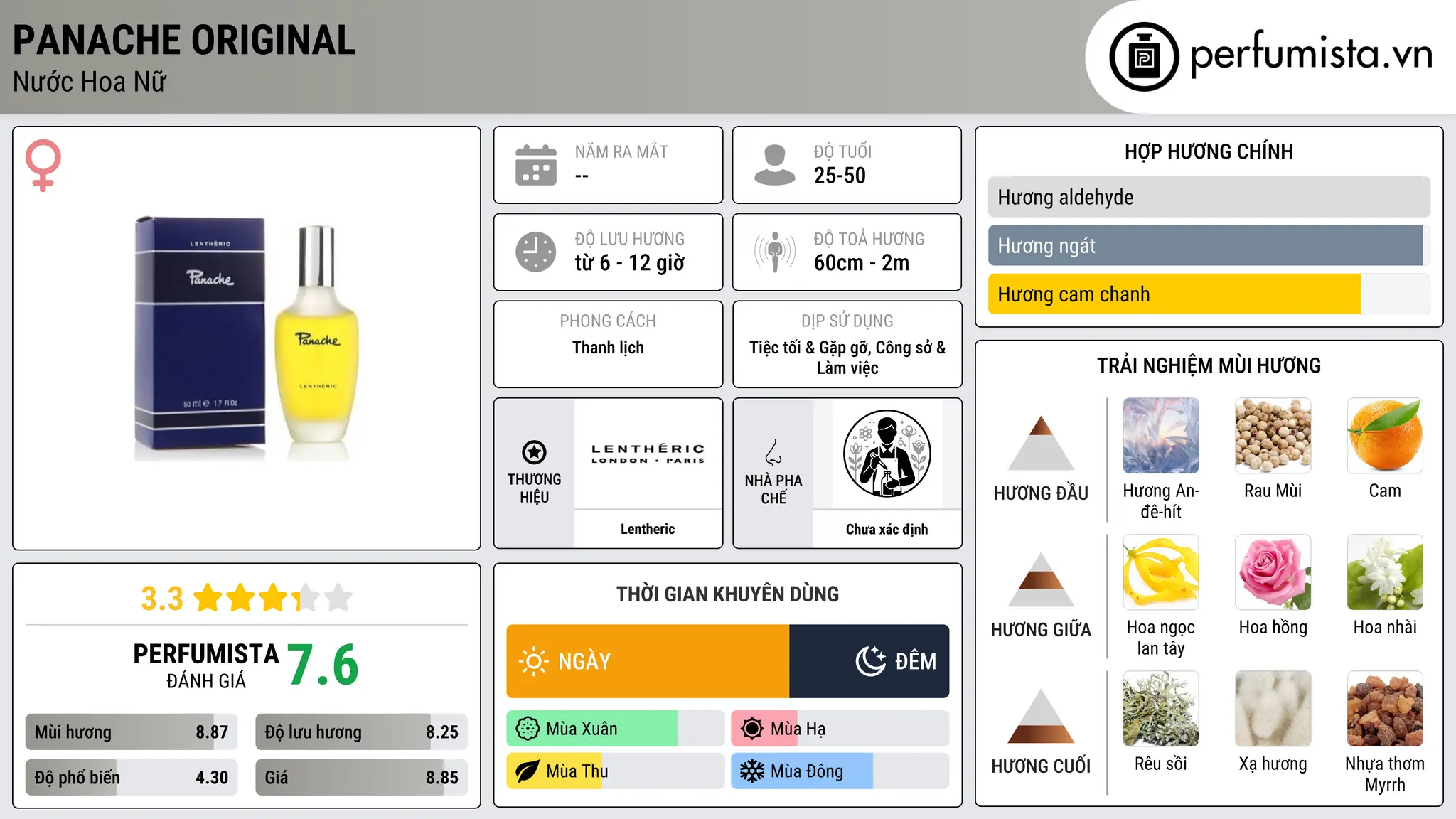Screen dimensions: 1456x819
Task: Click the dark Đêm segment of the day bar
Action: click(869, 661)
